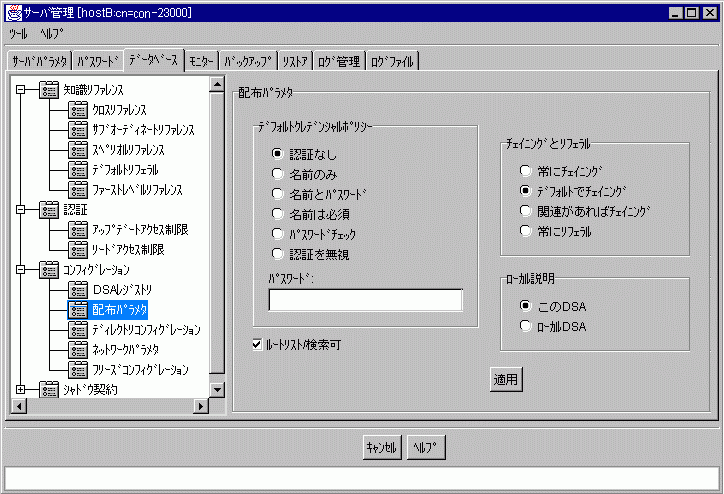
Task: Switch to the サーバパラメタ tab
Action: click(x=40, y=61)
